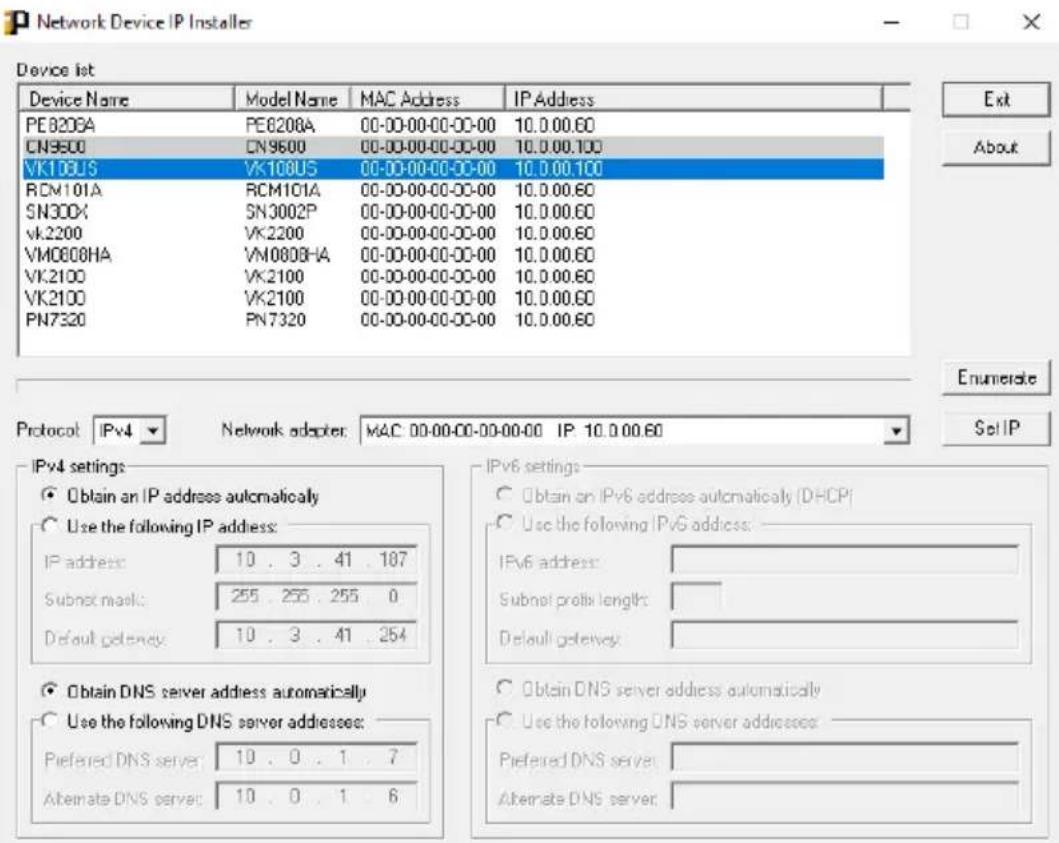The width and height of the screenshot is (1059, 843).
Task: Click the IPv4 Alternate DNS server field
Action: pyautogui.click(x=316, y=796)
